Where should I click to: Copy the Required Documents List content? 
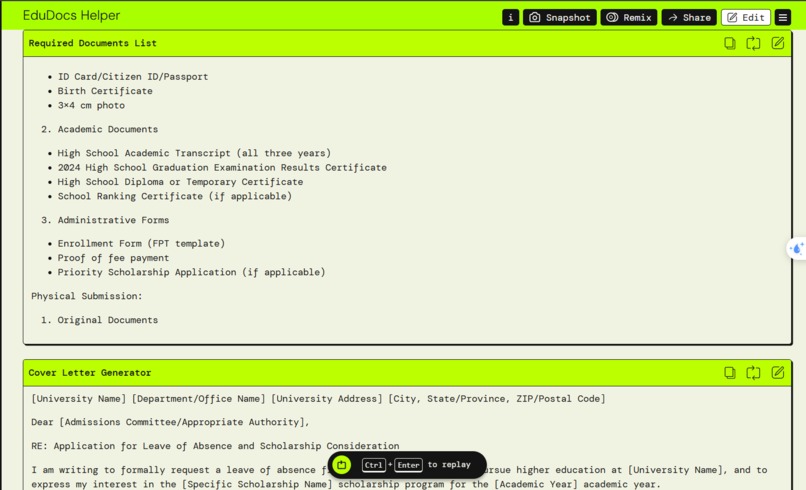[729, 43]
